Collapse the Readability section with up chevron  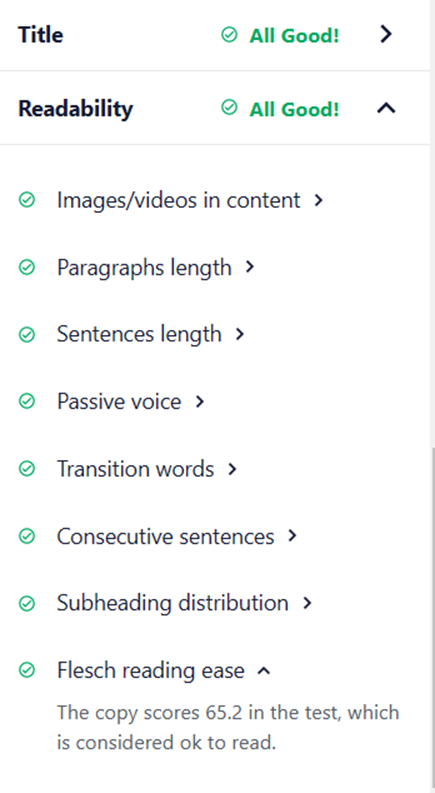386,108
